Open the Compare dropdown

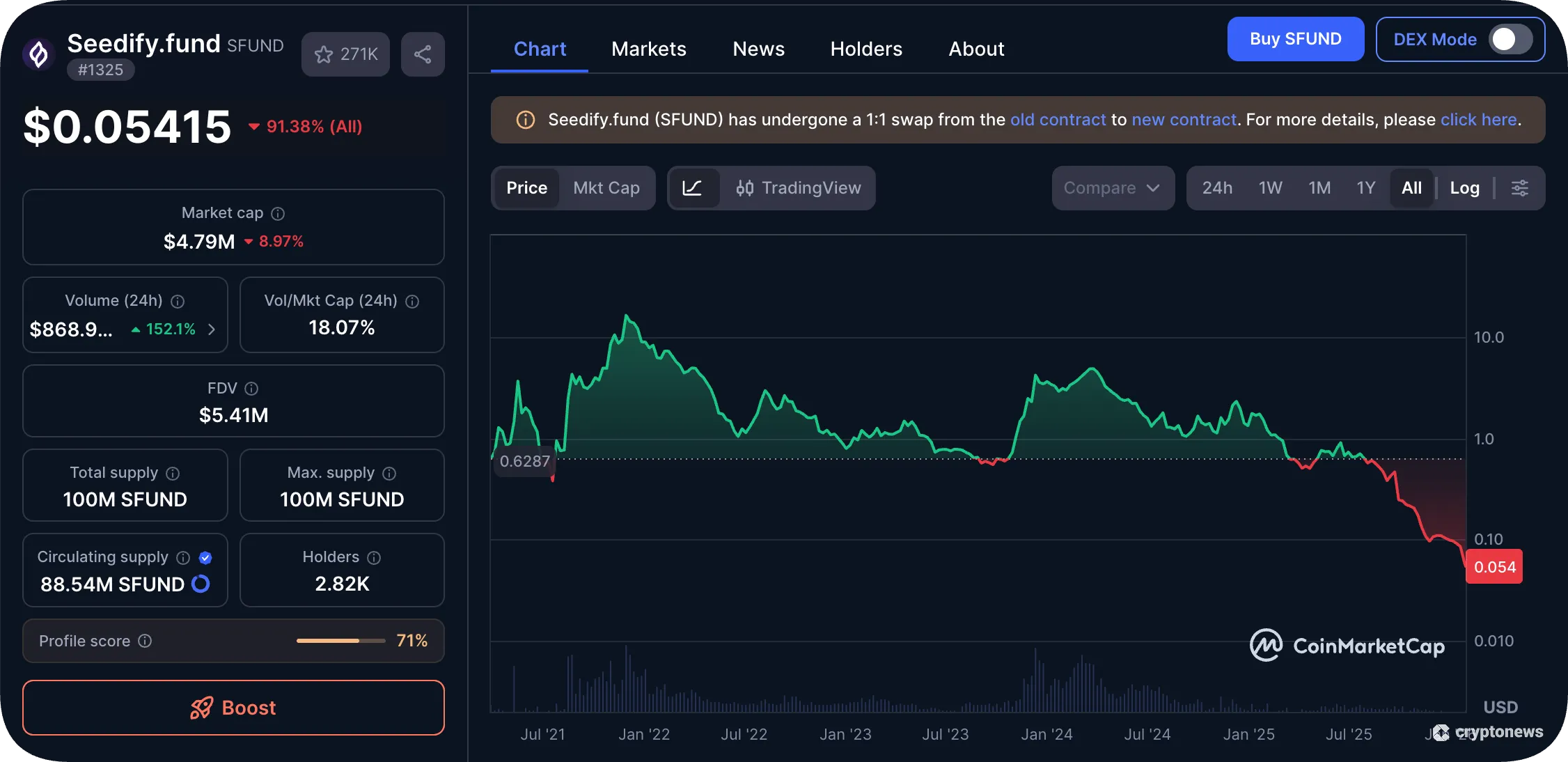point(1113,188)
